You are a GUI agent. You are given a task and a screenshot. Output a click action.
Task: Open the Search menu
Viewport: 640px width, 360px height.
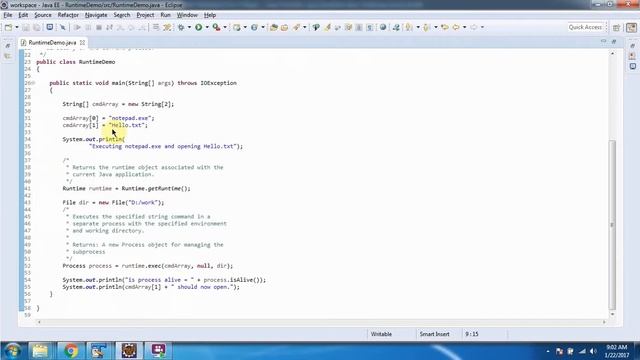[x=122, y=15]
